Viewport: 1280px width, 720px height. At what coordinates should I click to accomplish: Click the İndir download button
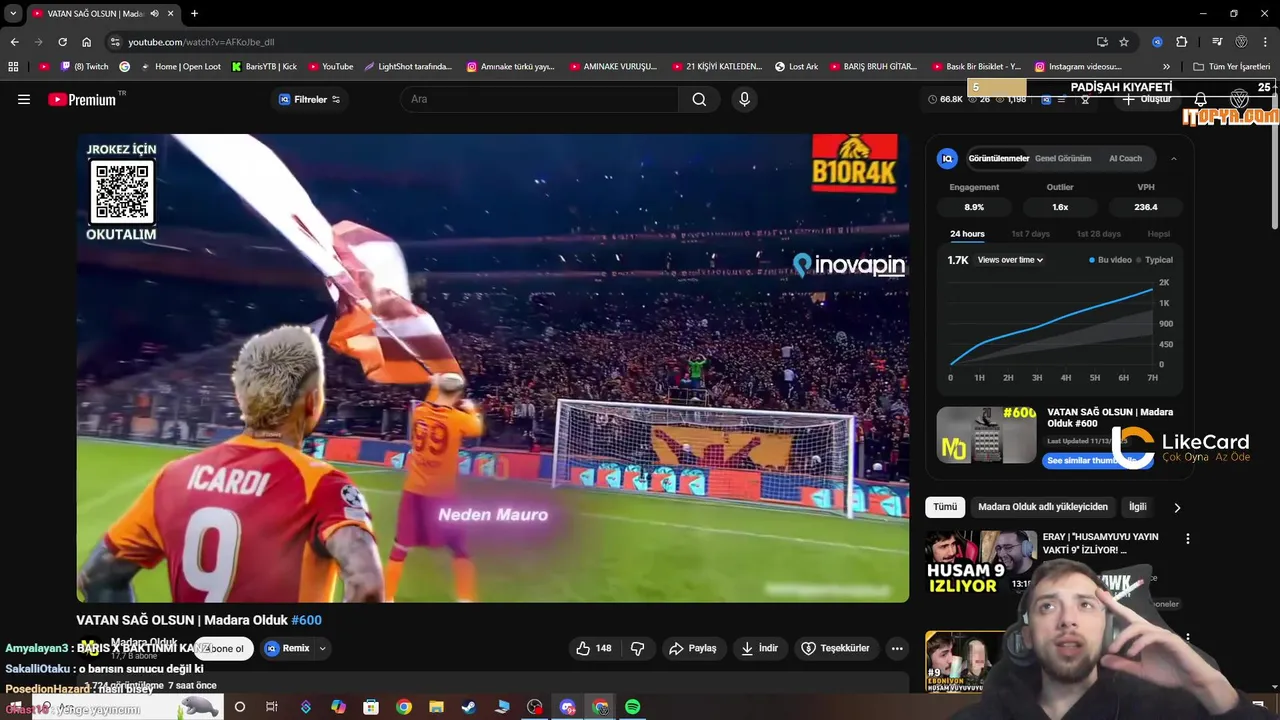(x=759, y=648)
